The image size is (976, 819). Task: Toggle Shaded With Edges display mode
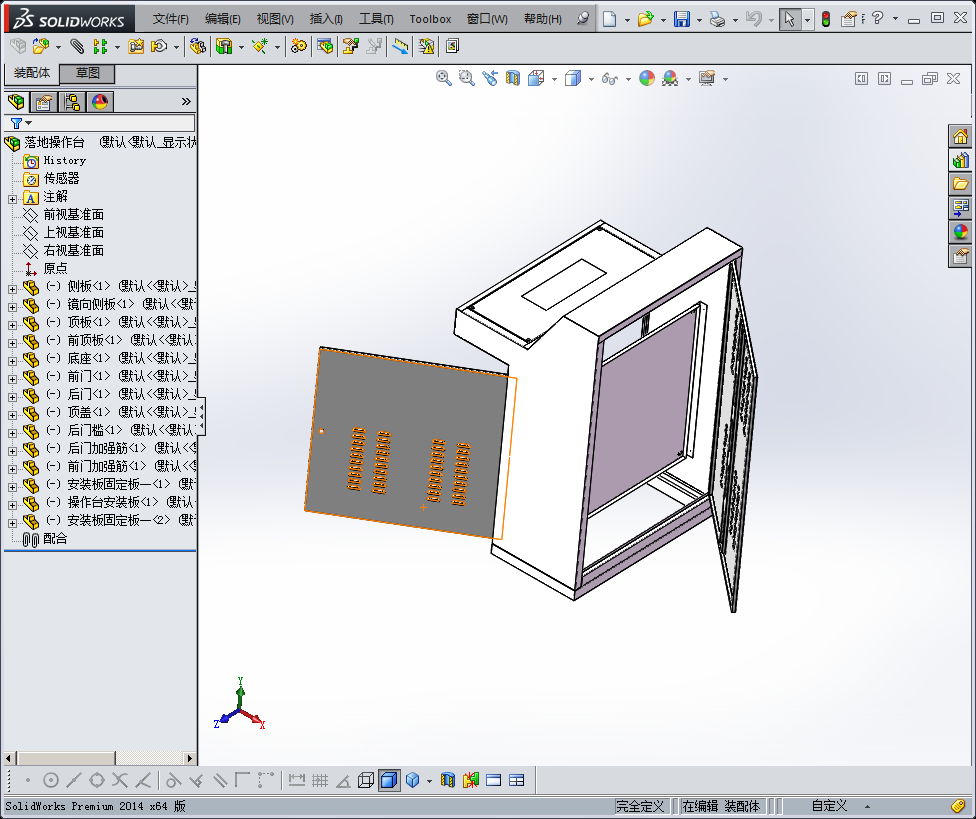coord(389,780)
